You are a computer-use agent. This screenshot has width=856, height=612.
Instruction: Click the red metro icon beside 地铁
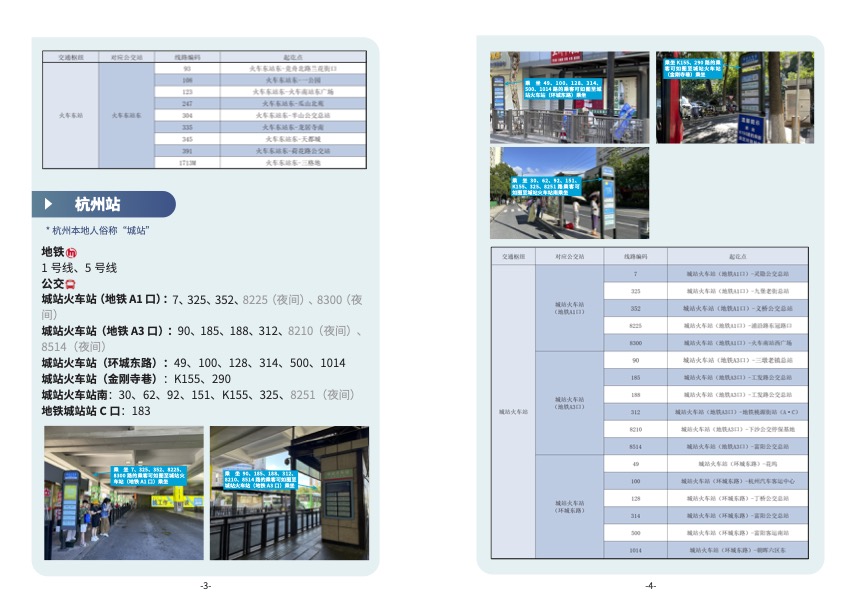(x=71, y=252)
